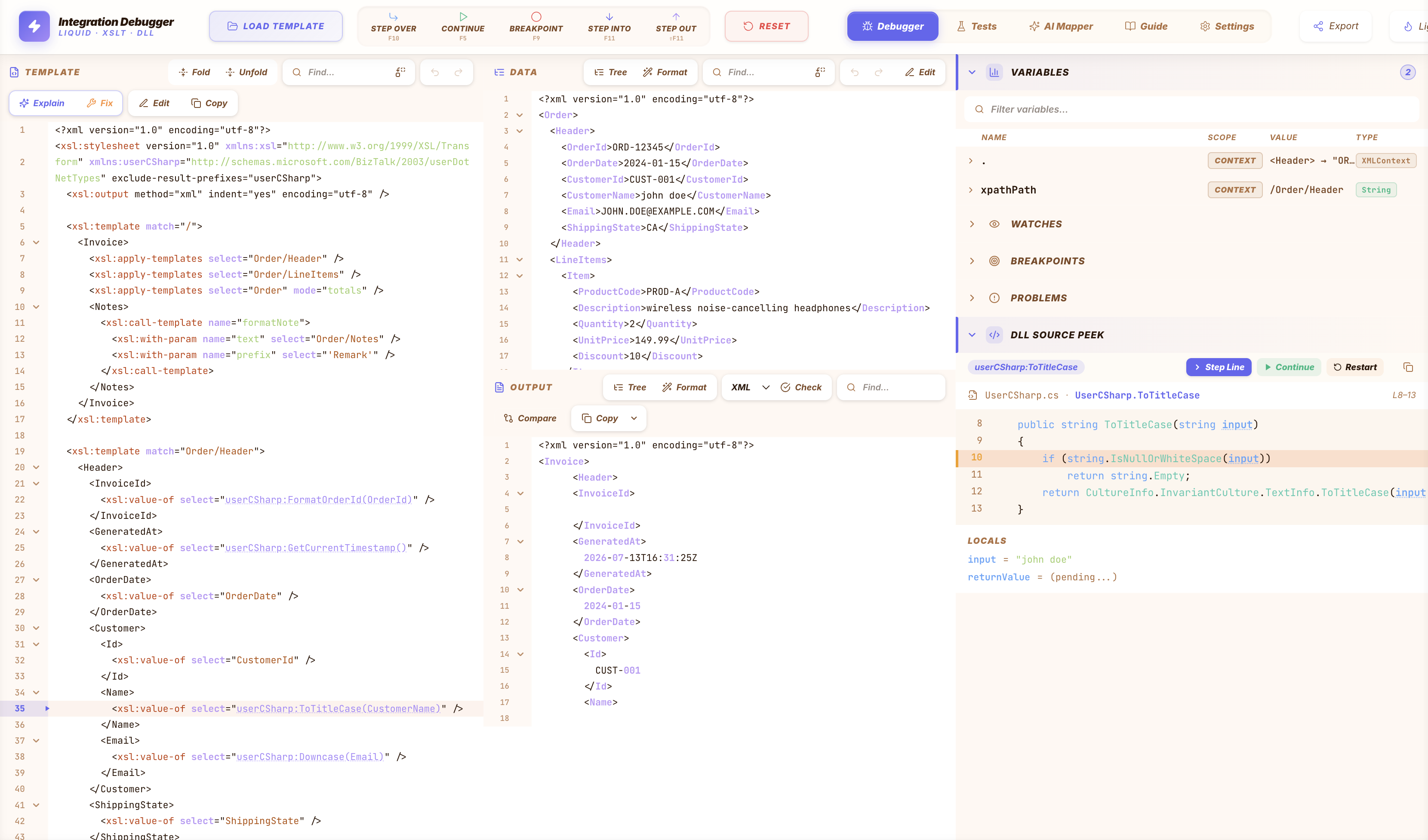Copy the template with Copy button
Image resolution: width=1428 pixels, height=840 pixels.
(x=209, y=103)
